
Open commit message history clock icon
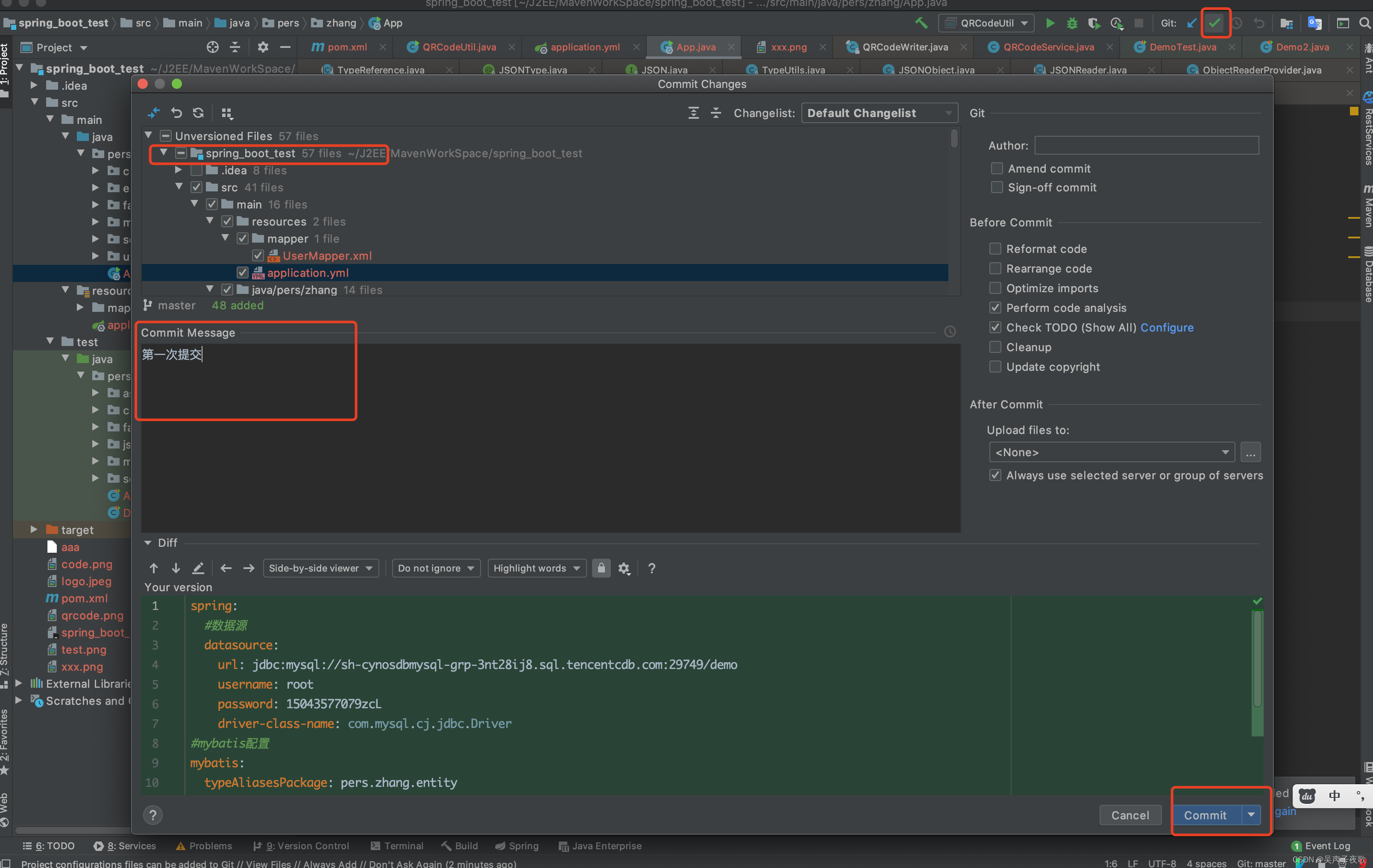click(949, 332)
